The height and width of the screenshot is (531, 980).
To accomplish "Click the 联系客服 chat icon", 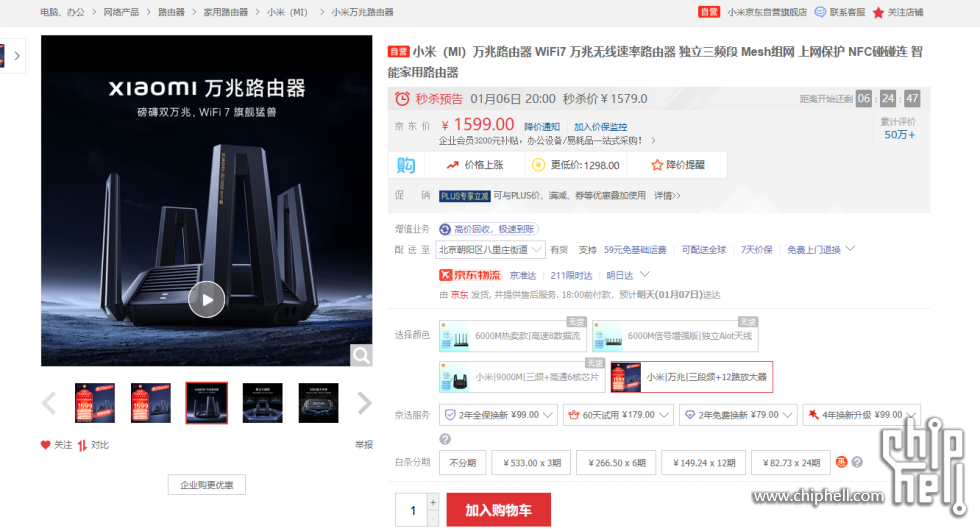I will click(x=820, y=12).
